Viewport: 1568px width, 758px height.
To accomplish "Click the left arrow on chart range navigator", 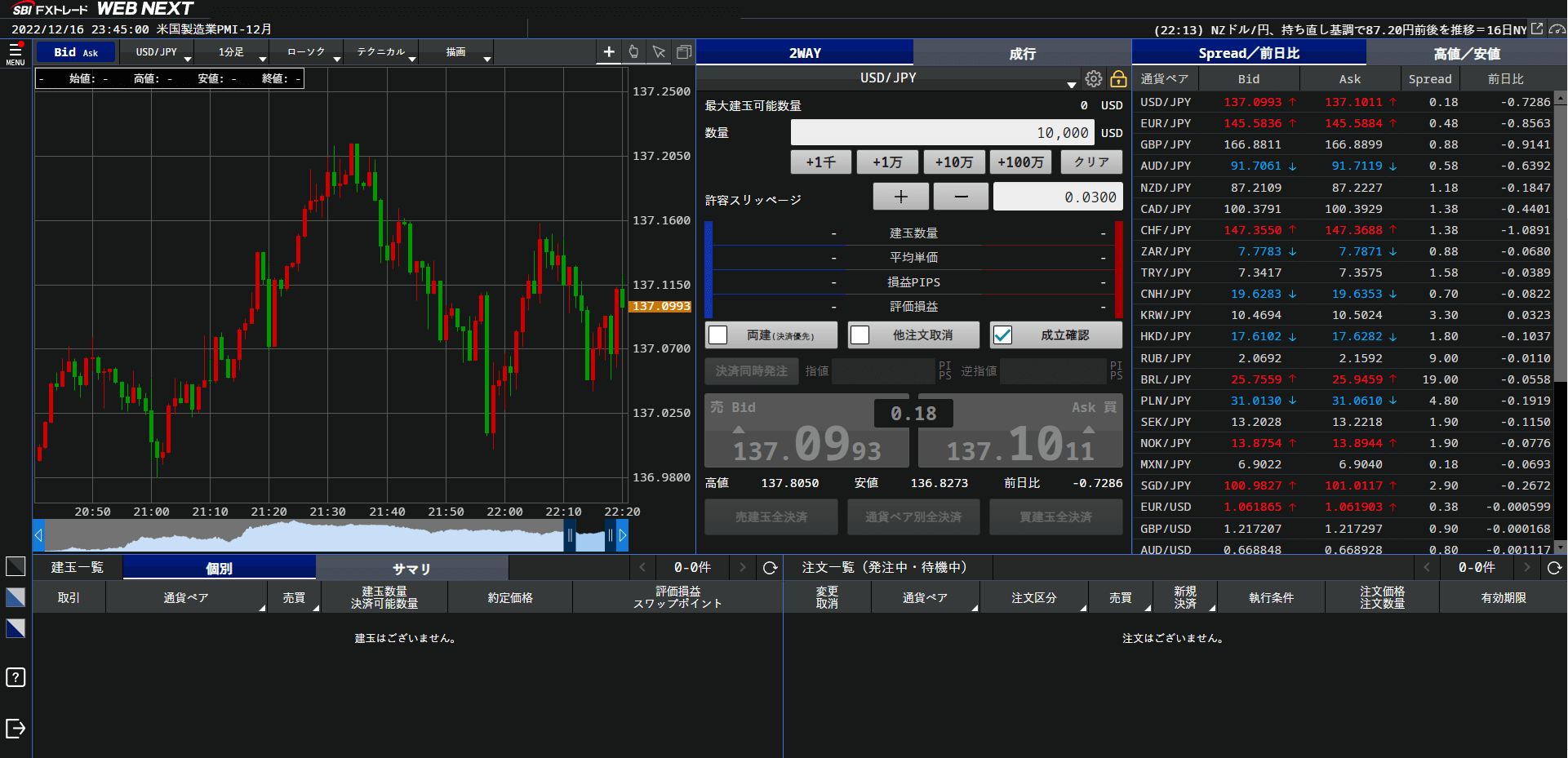I will tap(38, 536).
